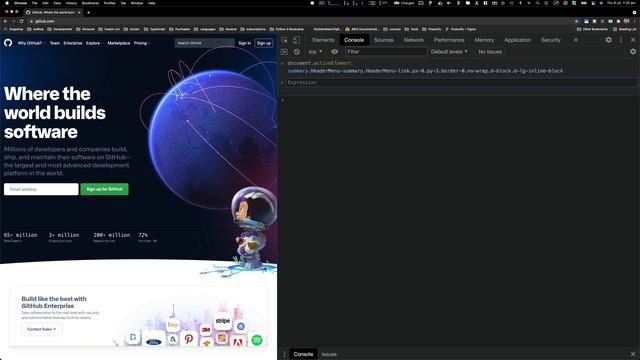The height and width of the screenshot is (360, 640).
Task: Open the top JavaScript context dropdown
Action: coord(315,52)
